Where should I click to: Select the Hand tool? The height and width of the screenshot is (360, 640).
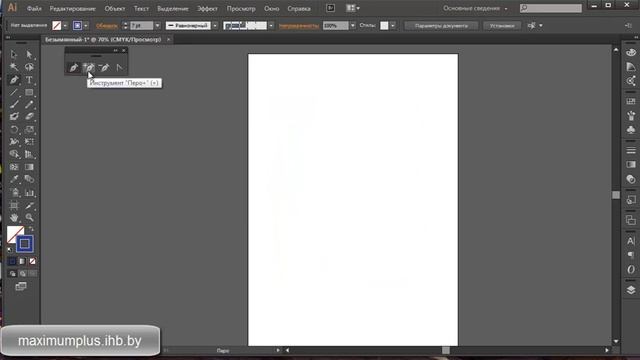point(14,218)
